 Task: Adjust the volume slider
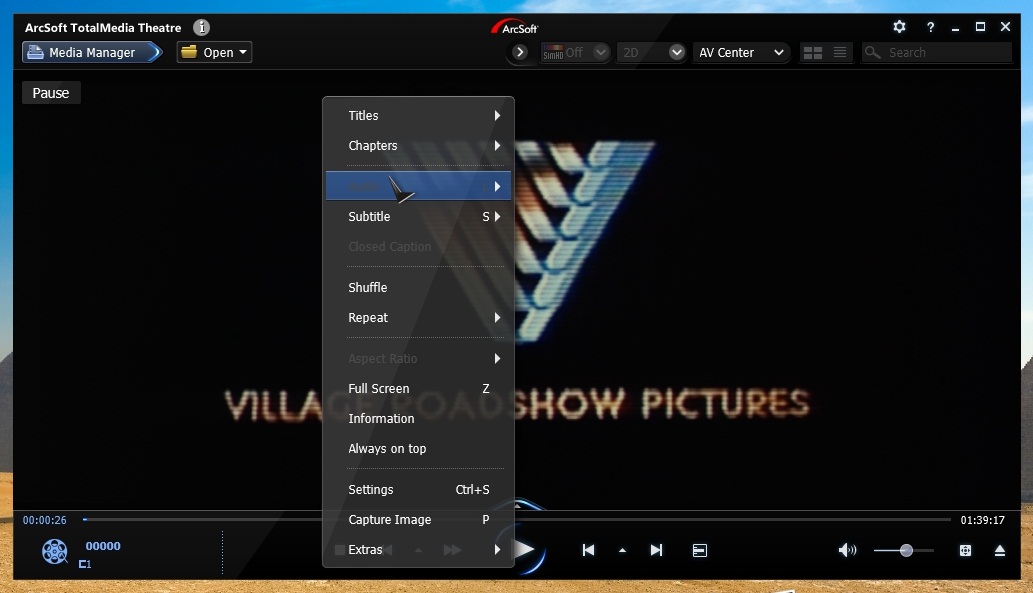pos(904,550)
